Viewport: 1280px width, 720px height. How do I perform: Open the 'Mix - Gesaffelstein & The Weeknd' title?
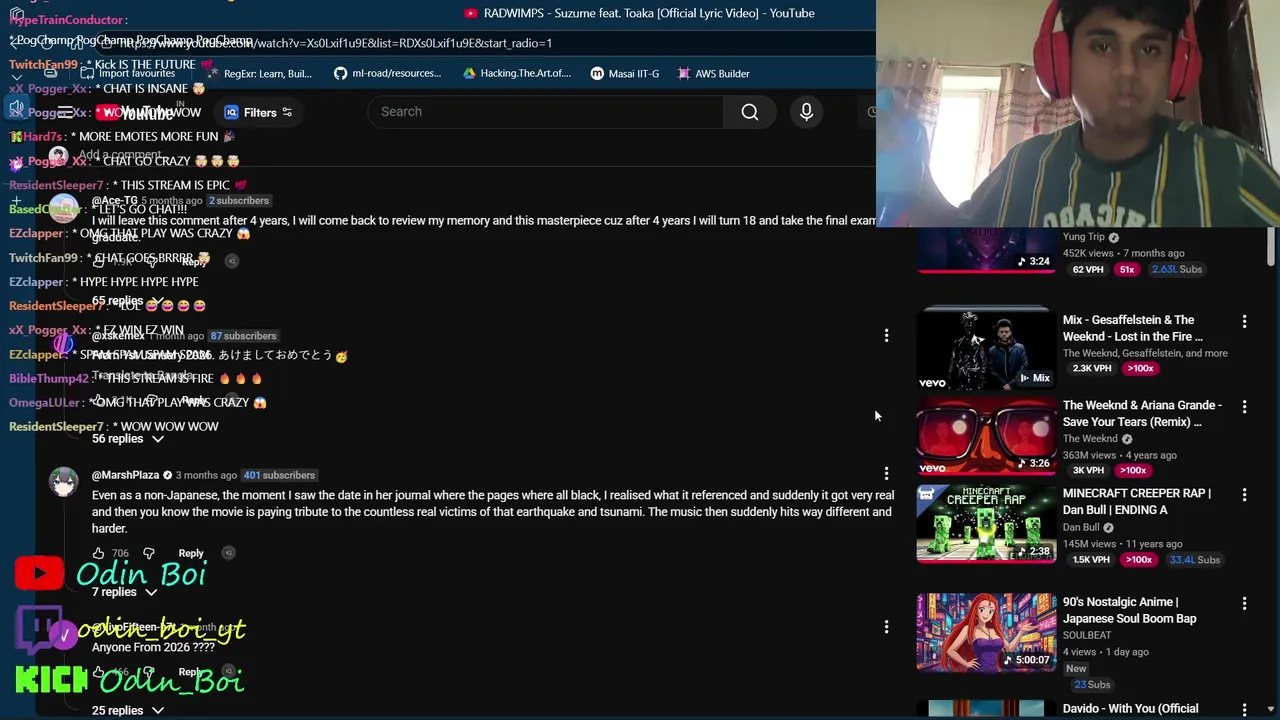pyautogui.click(x=1132, y=328)
